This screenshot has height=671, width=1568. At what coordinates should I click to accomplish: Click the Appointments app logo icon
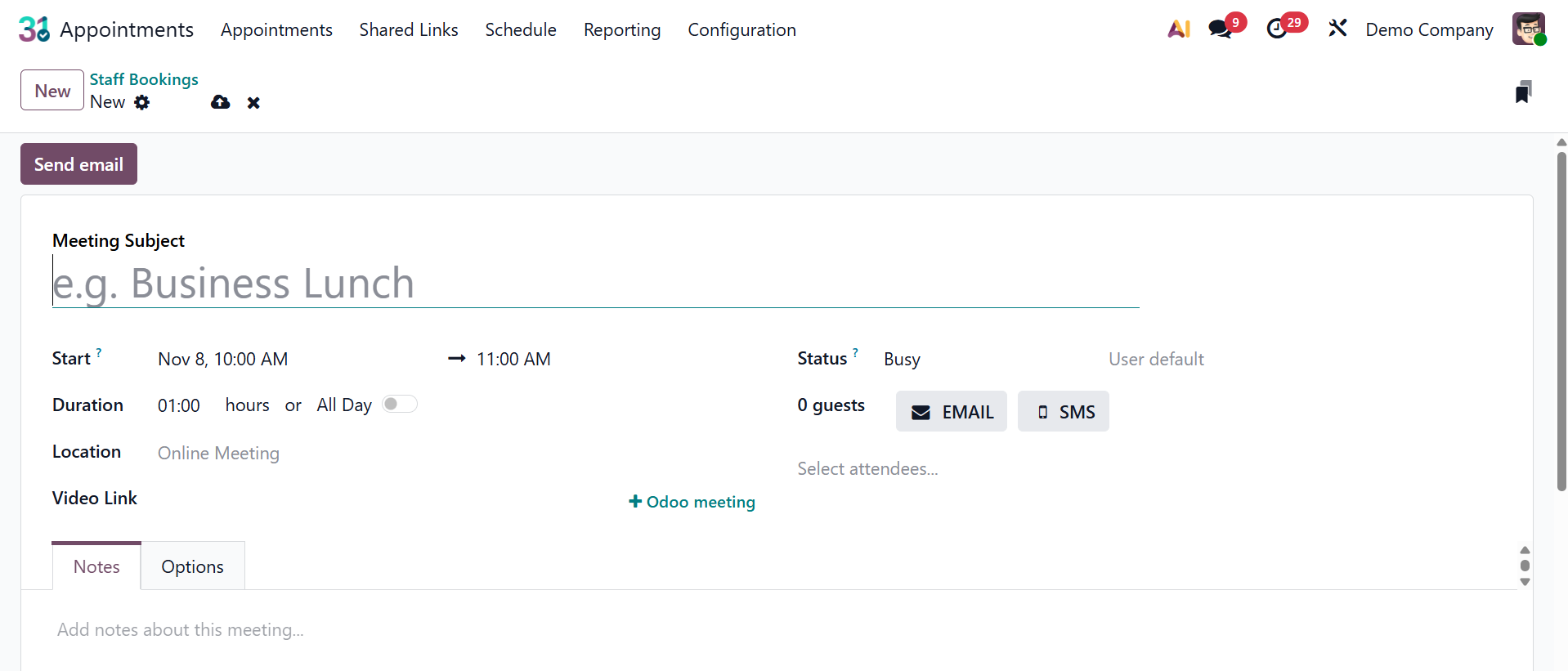[34, 29]
